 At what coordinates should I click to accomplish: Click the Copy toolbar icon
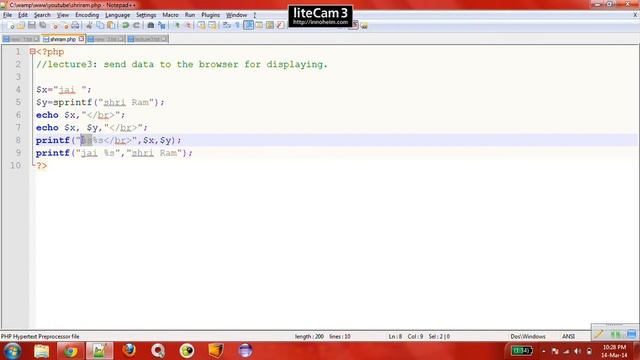(100, 26)
